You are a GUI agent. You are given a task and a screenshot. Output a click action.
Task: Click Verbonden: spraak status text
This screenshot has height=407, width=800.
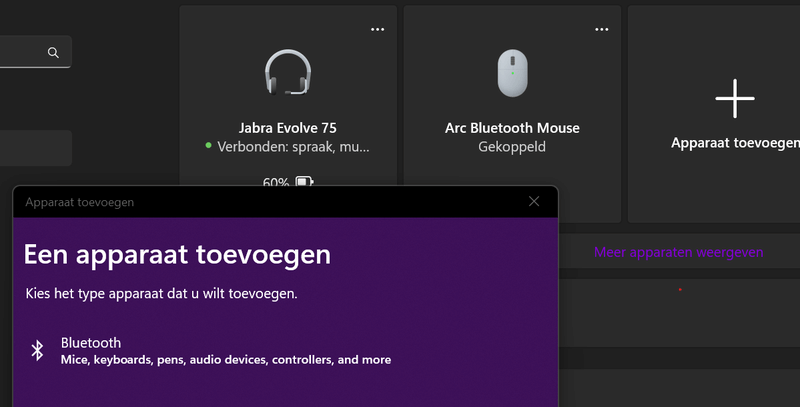pyautogui.click(x=293, y=147)
